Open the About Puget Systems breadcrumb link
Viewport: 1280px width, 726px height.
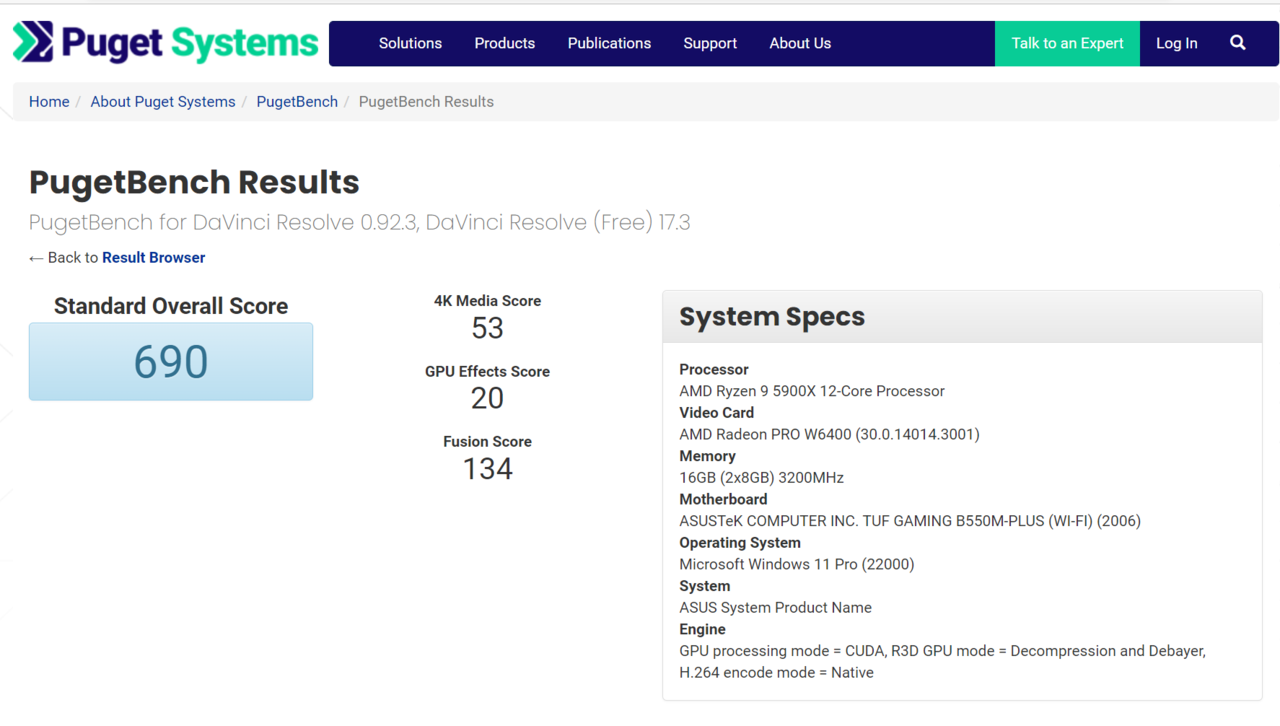pos(163,102)
